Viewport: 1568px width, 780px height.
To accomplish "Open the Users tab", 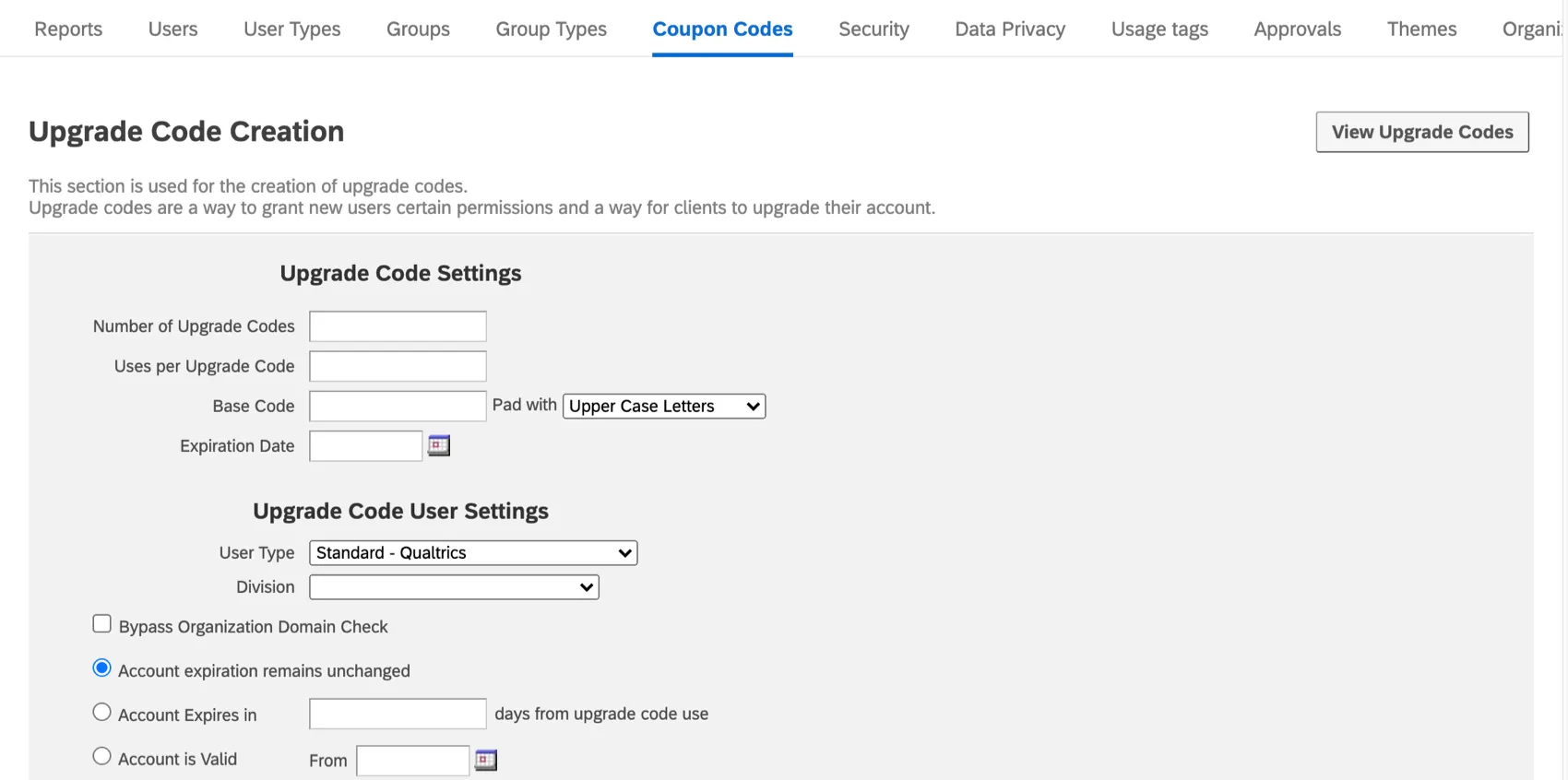I will pyautogui.click(x=172, y=30).
